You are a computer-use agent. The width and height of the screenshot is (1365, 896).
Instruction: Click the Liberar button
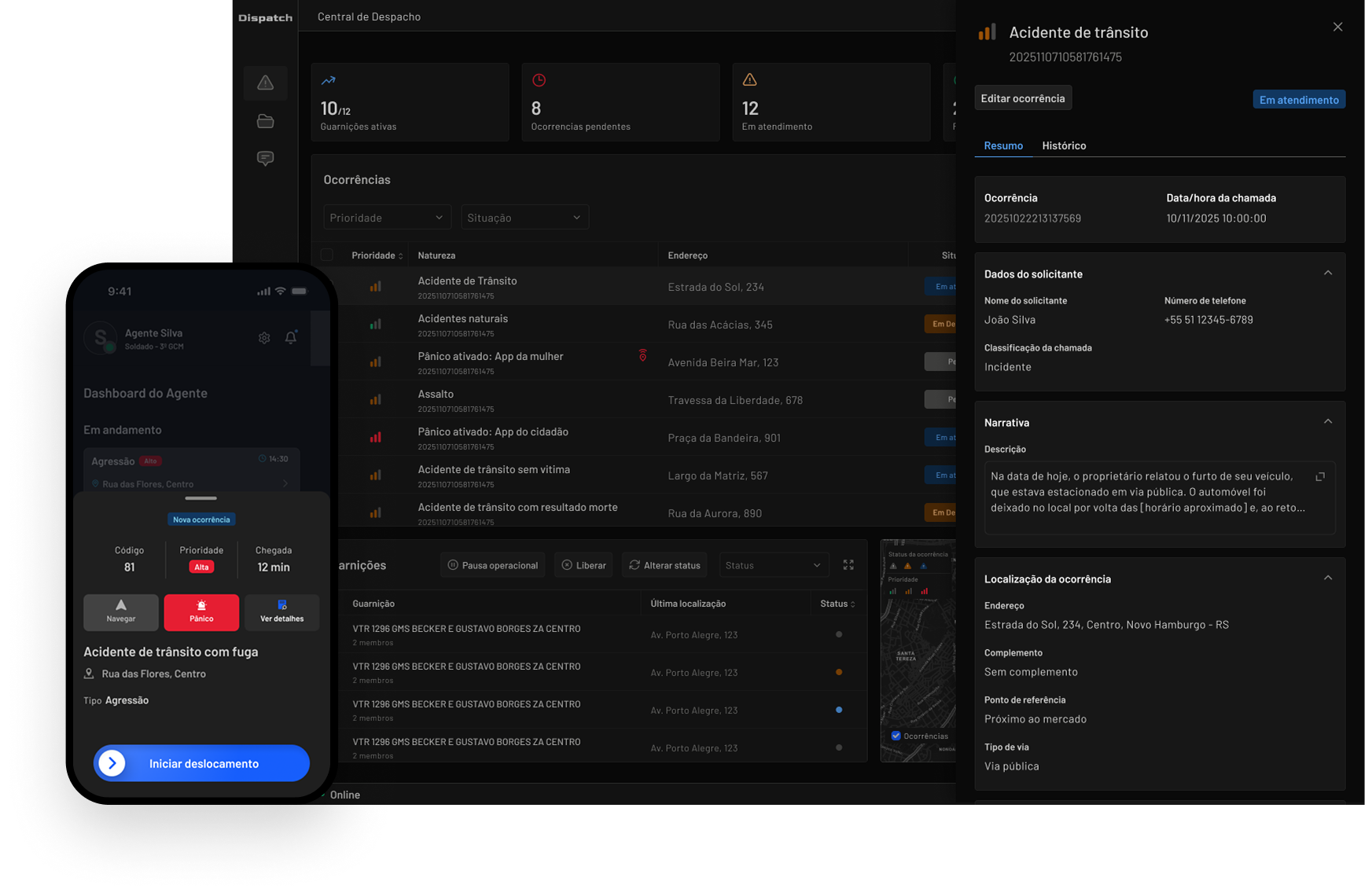(583, 565)
